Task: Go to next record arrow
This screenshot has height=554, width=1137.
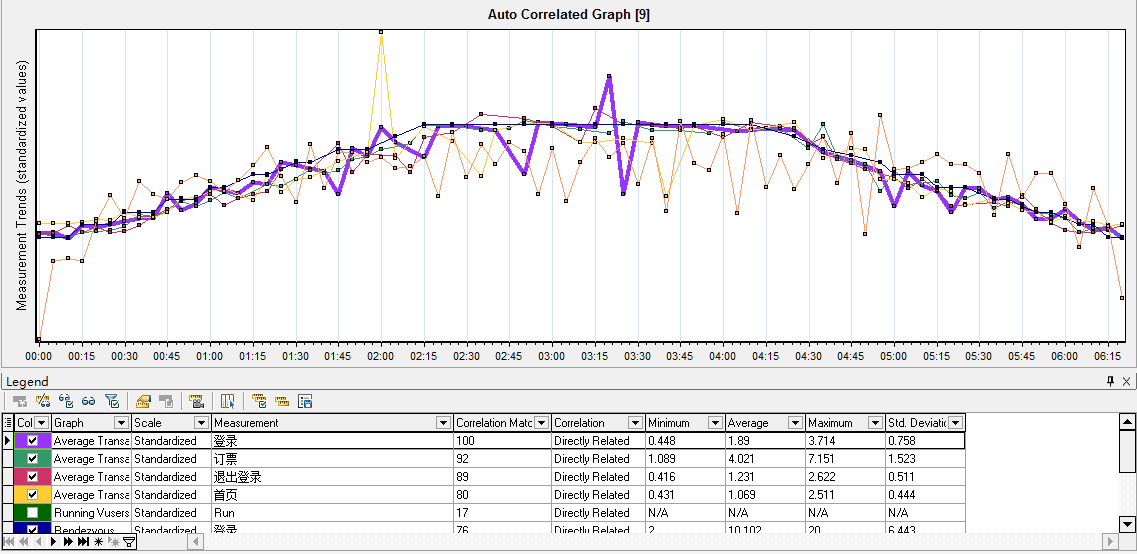Action: 54,542
